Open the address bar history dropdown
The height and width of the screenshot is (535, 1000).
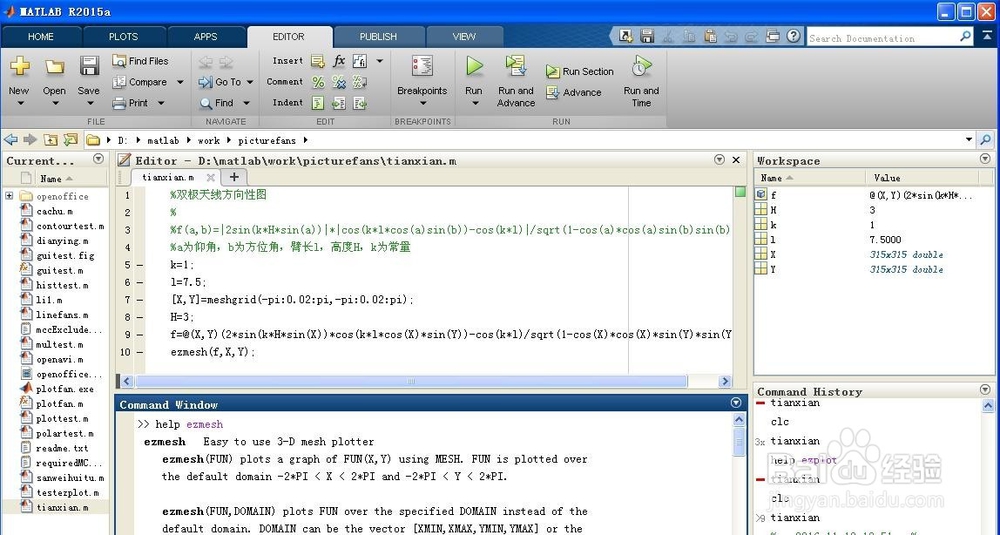click(x=969, y=140)
